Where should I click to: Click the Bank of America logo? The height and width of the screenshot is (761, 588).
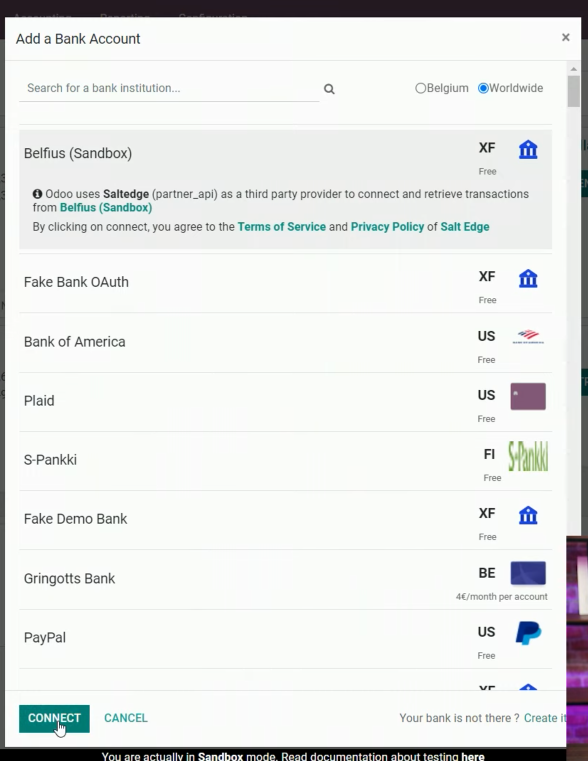(x=528, y=336)
